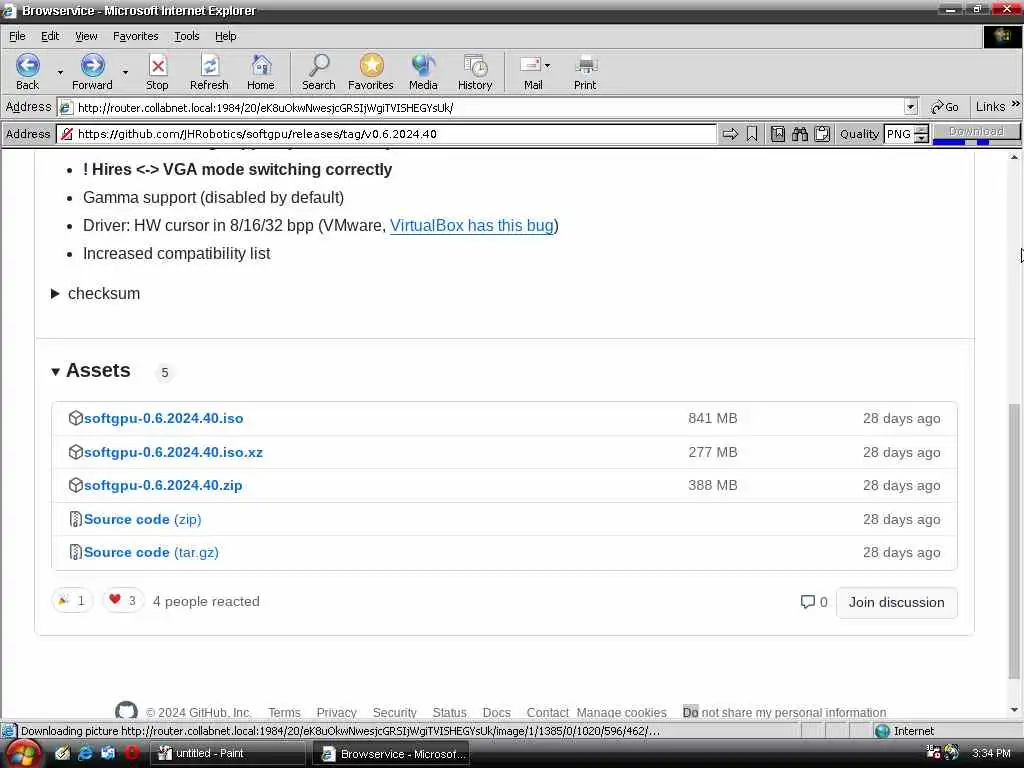Click the GitHub octocat logo in footer
This screenshot has height=768, width=1024.
(126, 711)
